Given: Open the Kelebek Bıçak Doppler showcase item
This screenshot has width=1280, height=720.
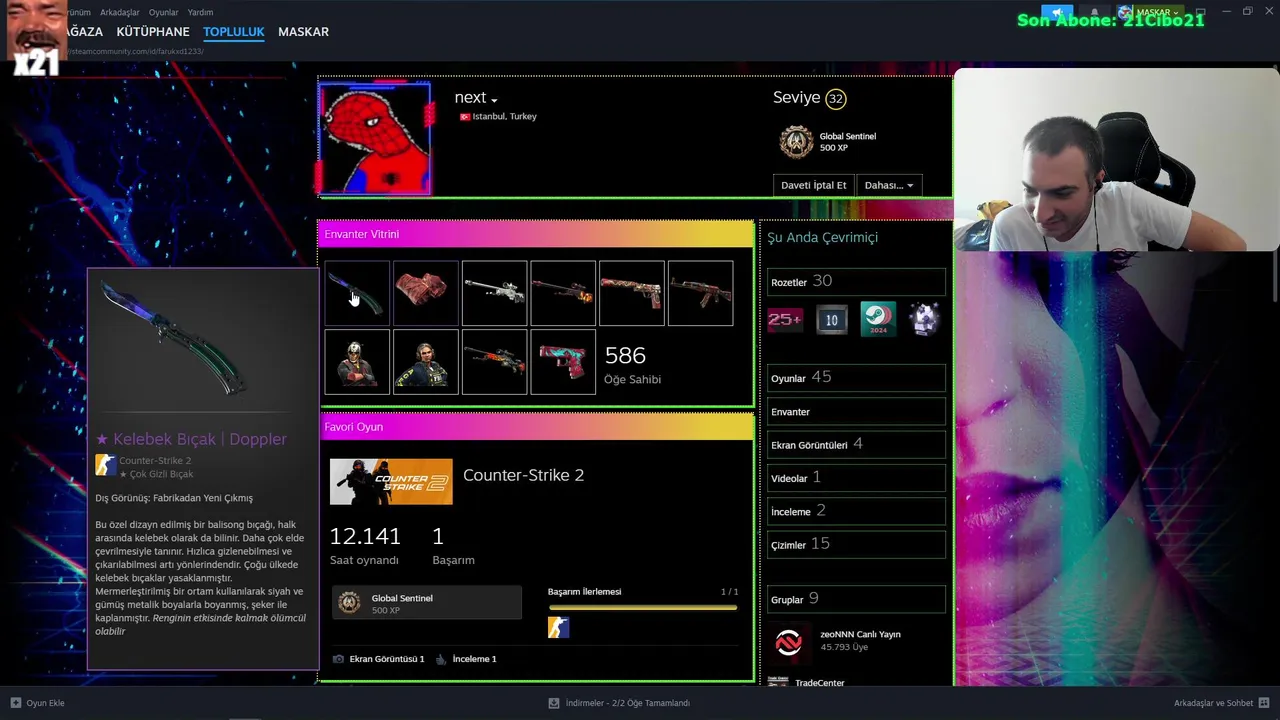Looking at the screenshot, I should coord(357,293).
